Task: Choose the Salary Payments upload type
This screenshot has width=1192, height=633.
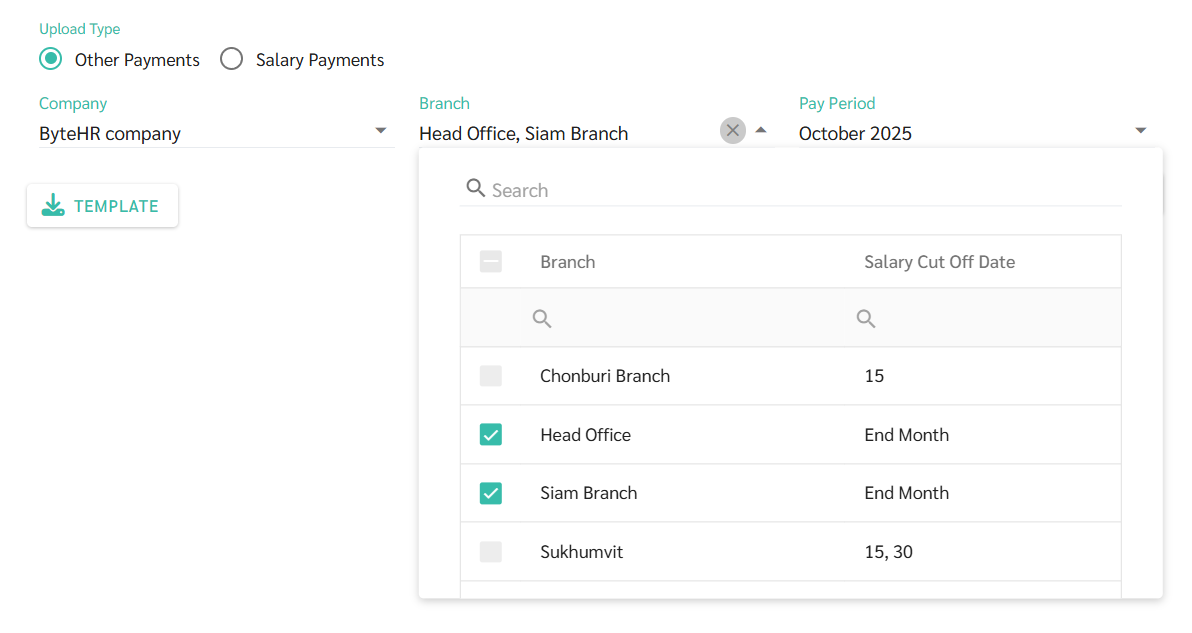Action: point(232,59)
